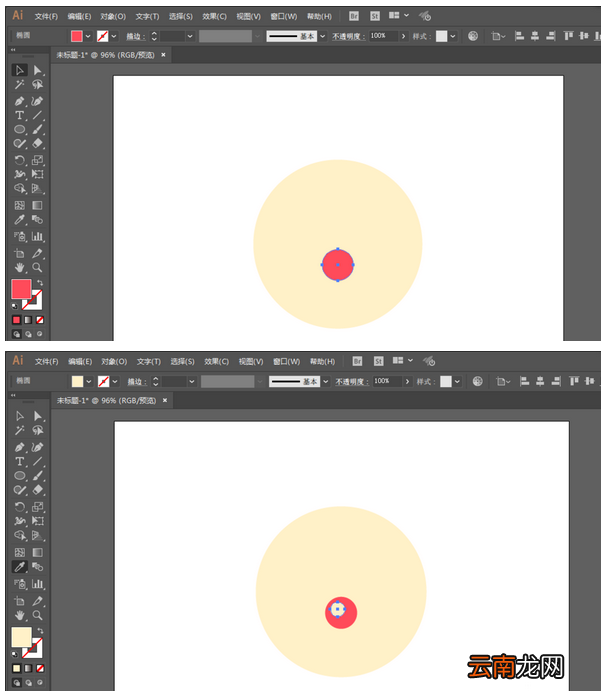Pick the Magic Wand tool in upper window
Screen dimensions: 601x695
point(20,84)
